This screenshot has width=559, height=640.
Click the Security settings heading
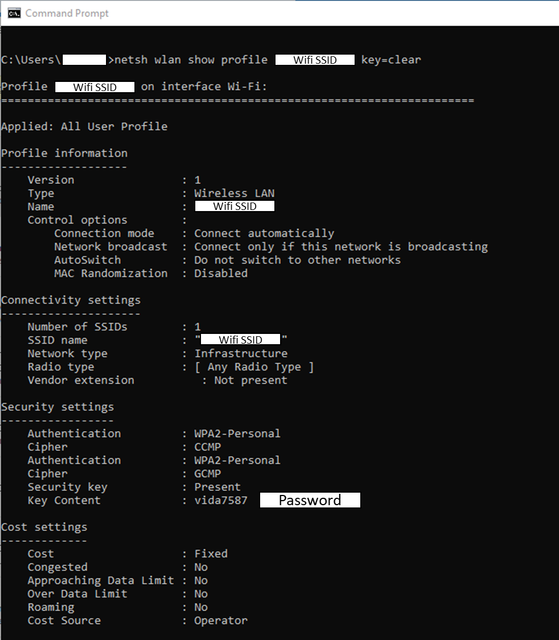[58, 407]
